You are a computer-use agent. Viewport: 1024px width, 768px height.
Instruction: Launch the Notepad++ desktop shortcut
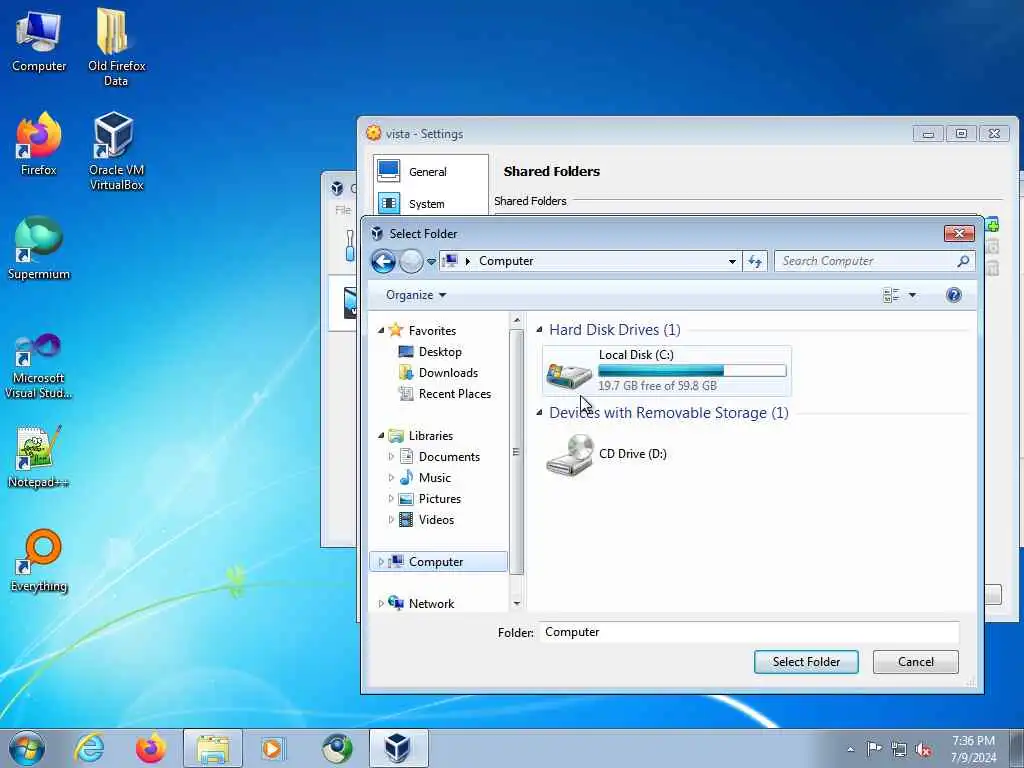pos(39,457)
